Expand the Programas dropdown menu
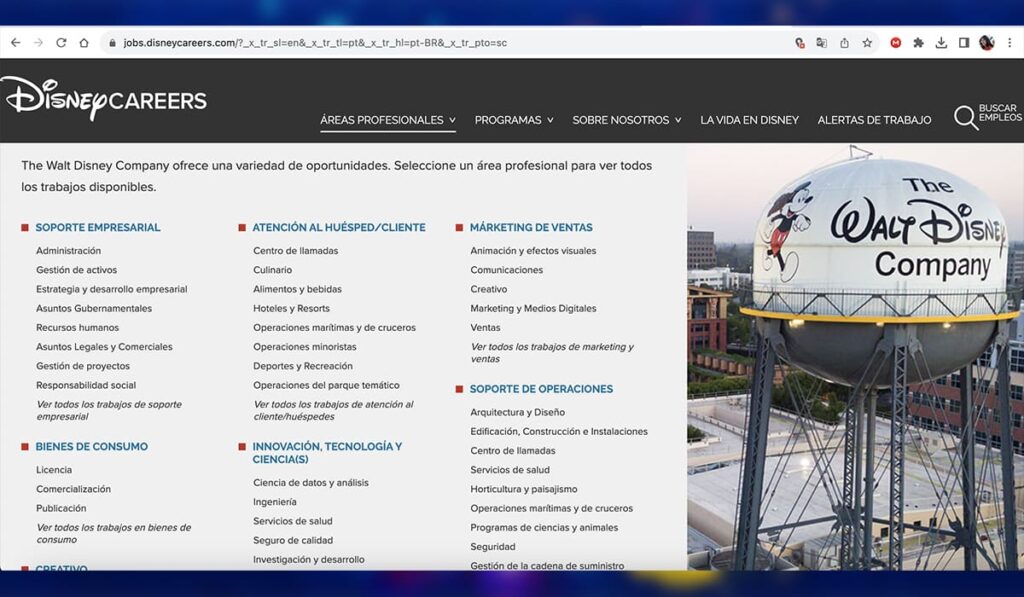The image size is (1024, 597). (x=514, y=120)
